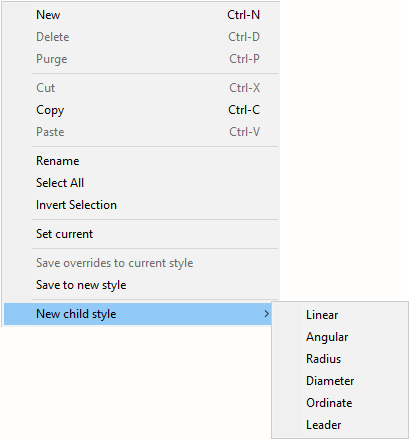Choose Leader from the submenu
Screen dimensions: 409x439
click(340, 425)
